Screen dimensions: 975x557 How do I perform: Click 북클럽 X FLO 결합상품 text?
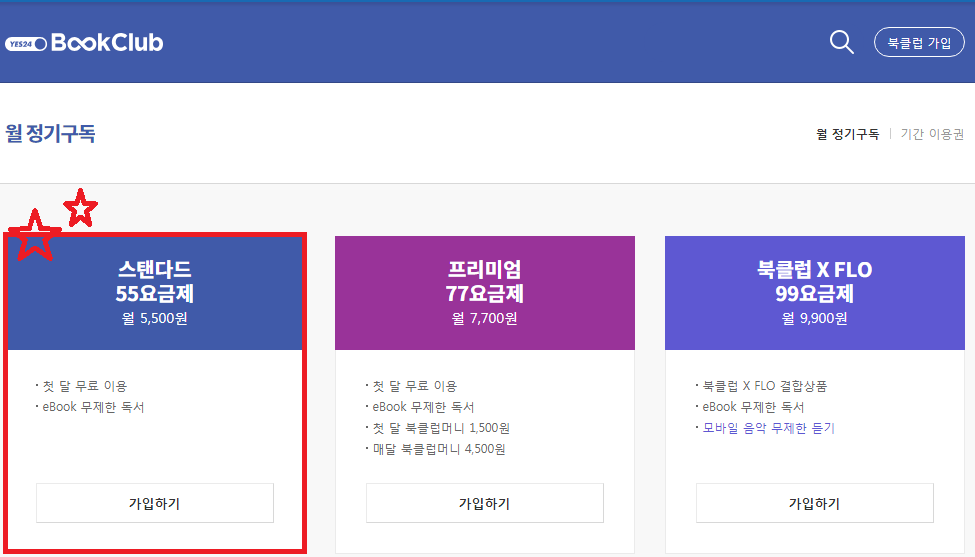click(x=765, y=386)
